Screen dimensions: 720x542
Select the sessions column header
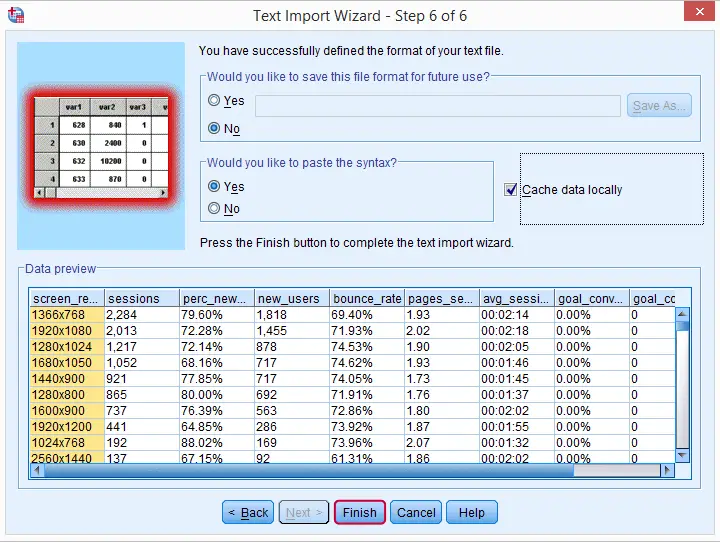coord(142,299)
